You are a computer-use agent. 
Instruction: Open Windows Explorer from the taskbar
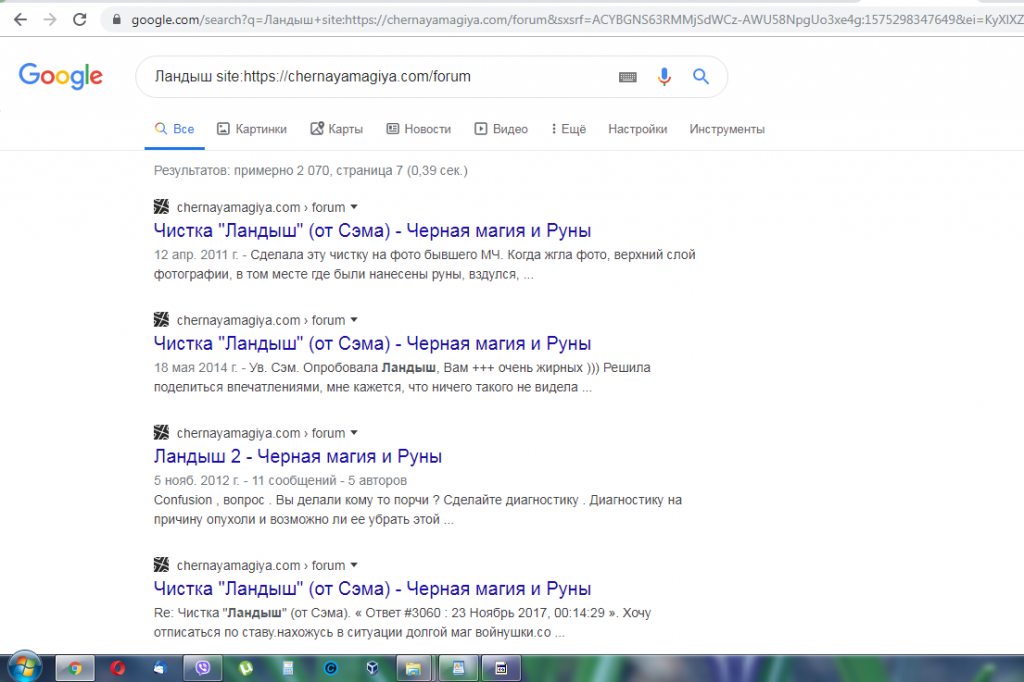pos(413,668)
